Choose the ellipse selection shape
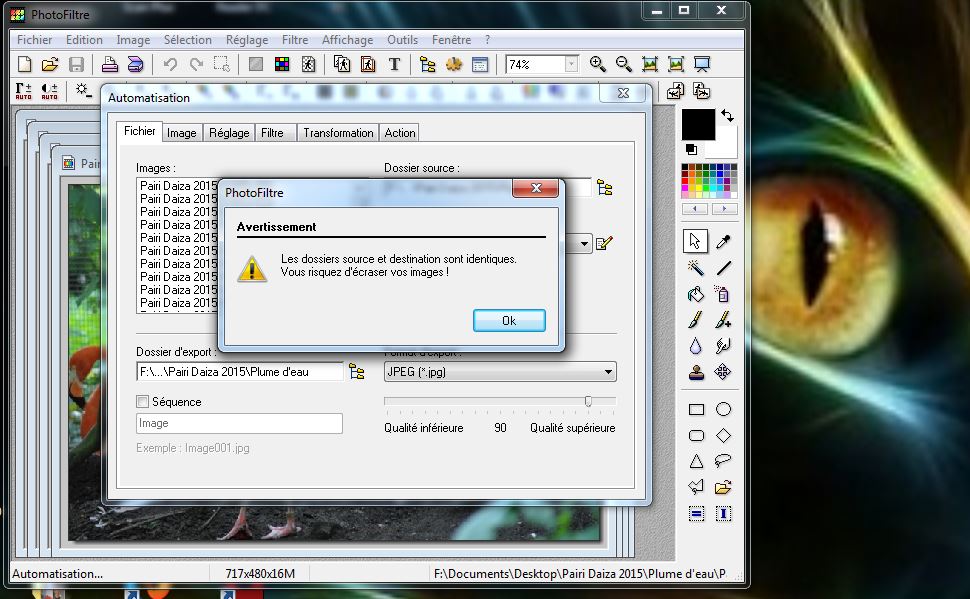 pyautogui.click(x=723, y=409)
